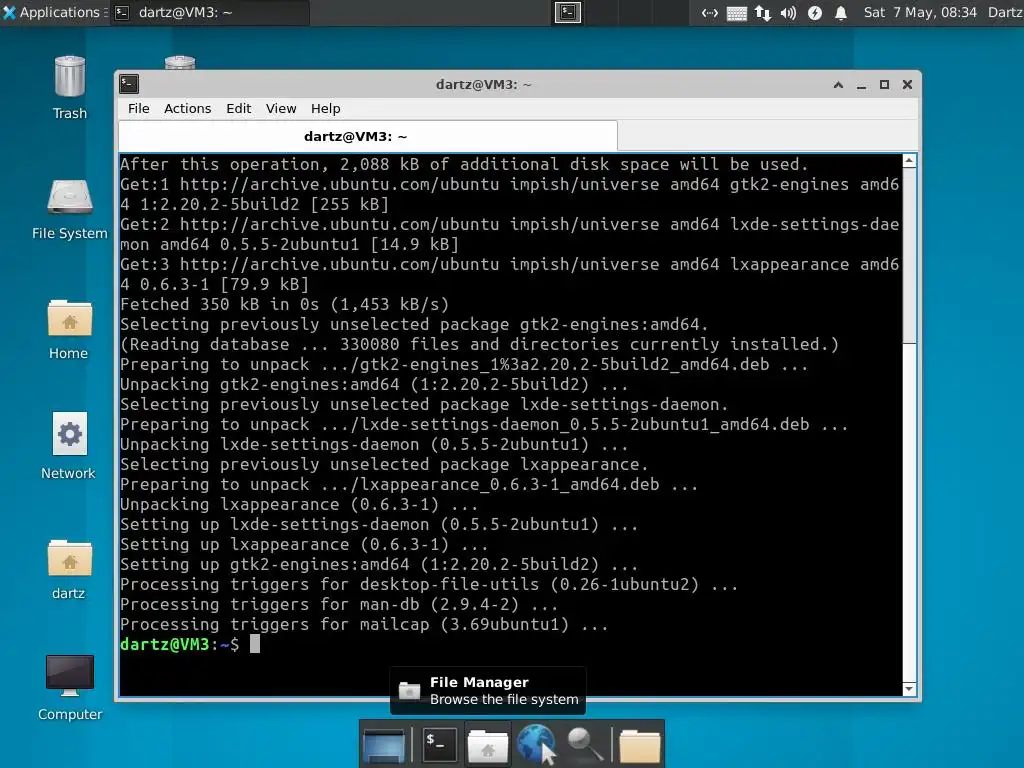Open the View menu in the terminal
Screen dimensions: 1024x768
281,108
